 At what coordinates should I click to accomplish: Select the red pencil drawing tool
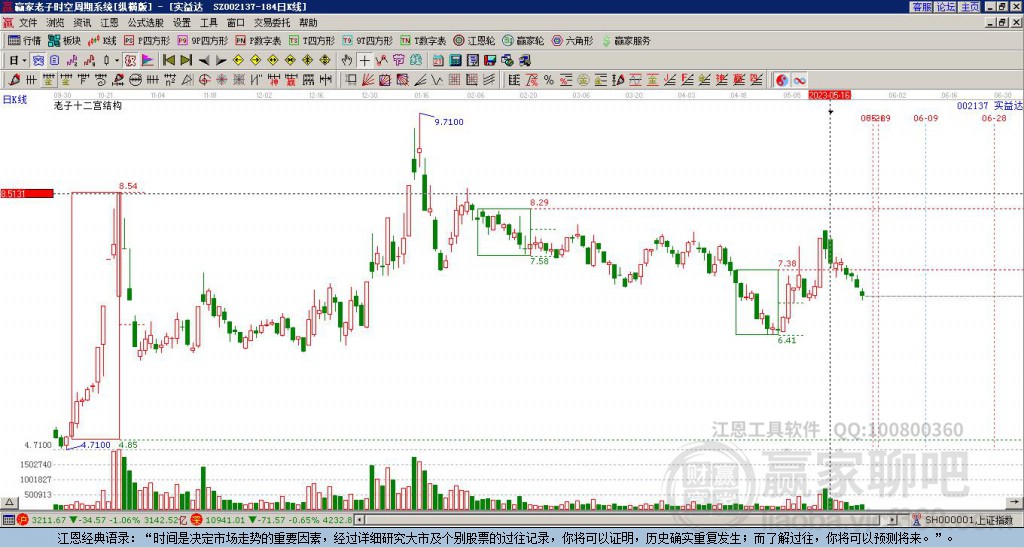pyautogui.click(x=13, y=80)
